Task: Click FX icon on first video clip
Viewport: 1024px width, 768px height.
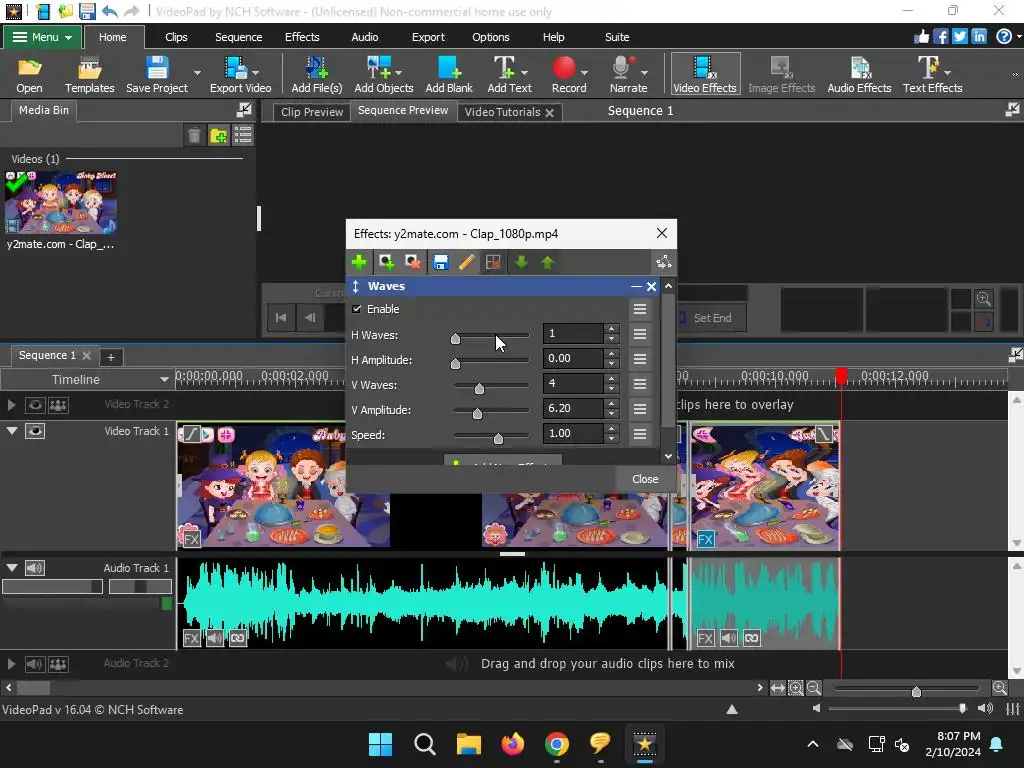Action: [191, 539]
